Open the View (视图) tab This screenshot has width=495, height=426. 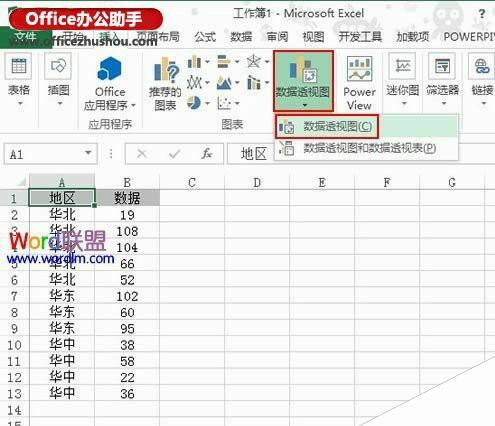(313, 37)
